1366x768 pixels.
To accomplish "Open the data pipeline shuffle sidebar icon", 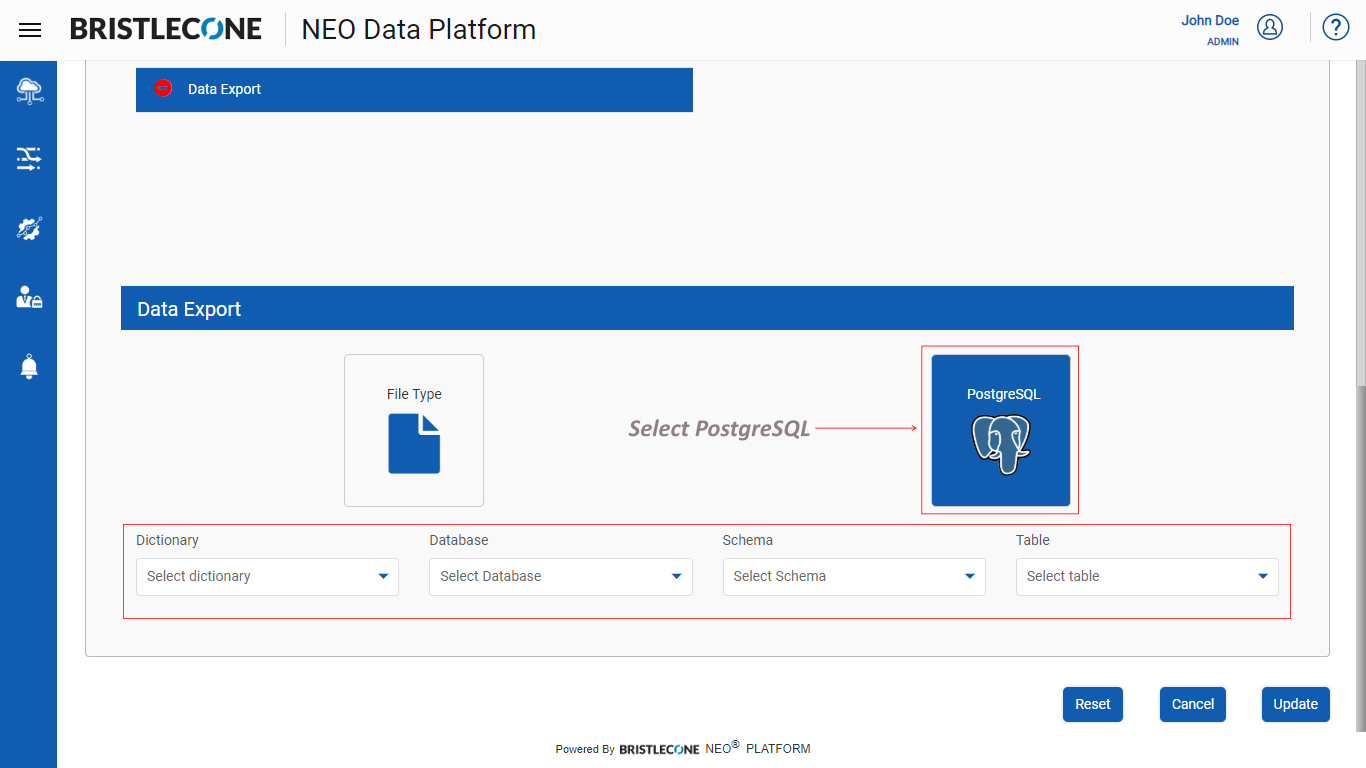I will (x=29, y=159).
